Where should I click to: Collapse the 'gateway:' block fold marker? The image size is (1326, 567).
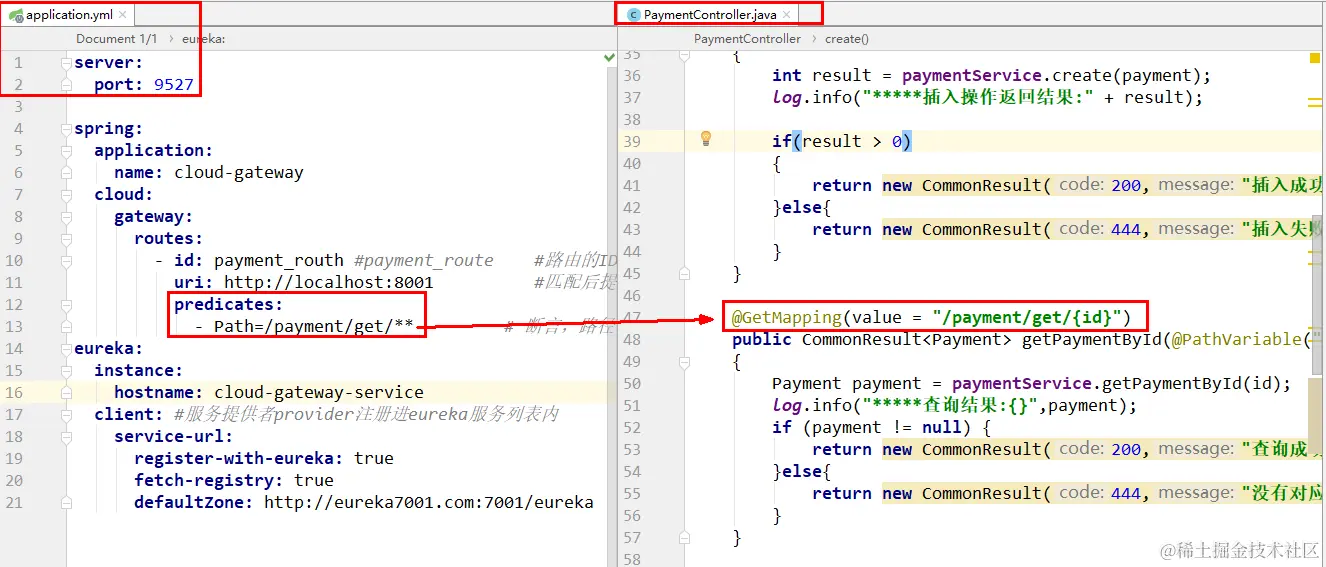(x=68, y=216)
